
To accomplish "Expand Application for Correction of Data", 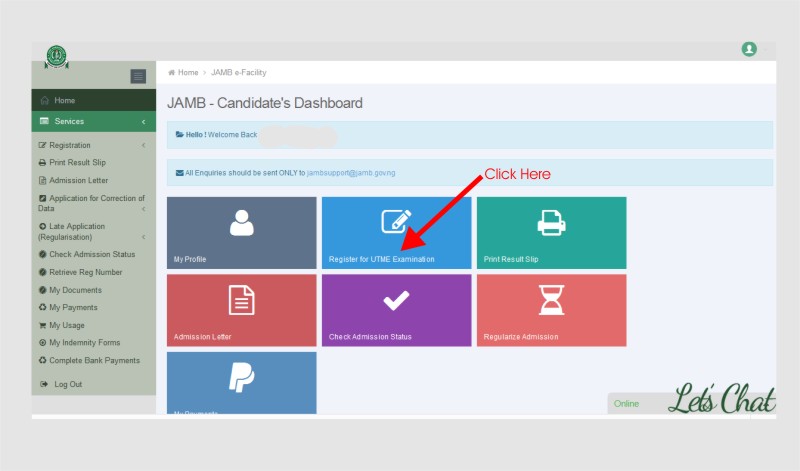I will pos(92,203).
